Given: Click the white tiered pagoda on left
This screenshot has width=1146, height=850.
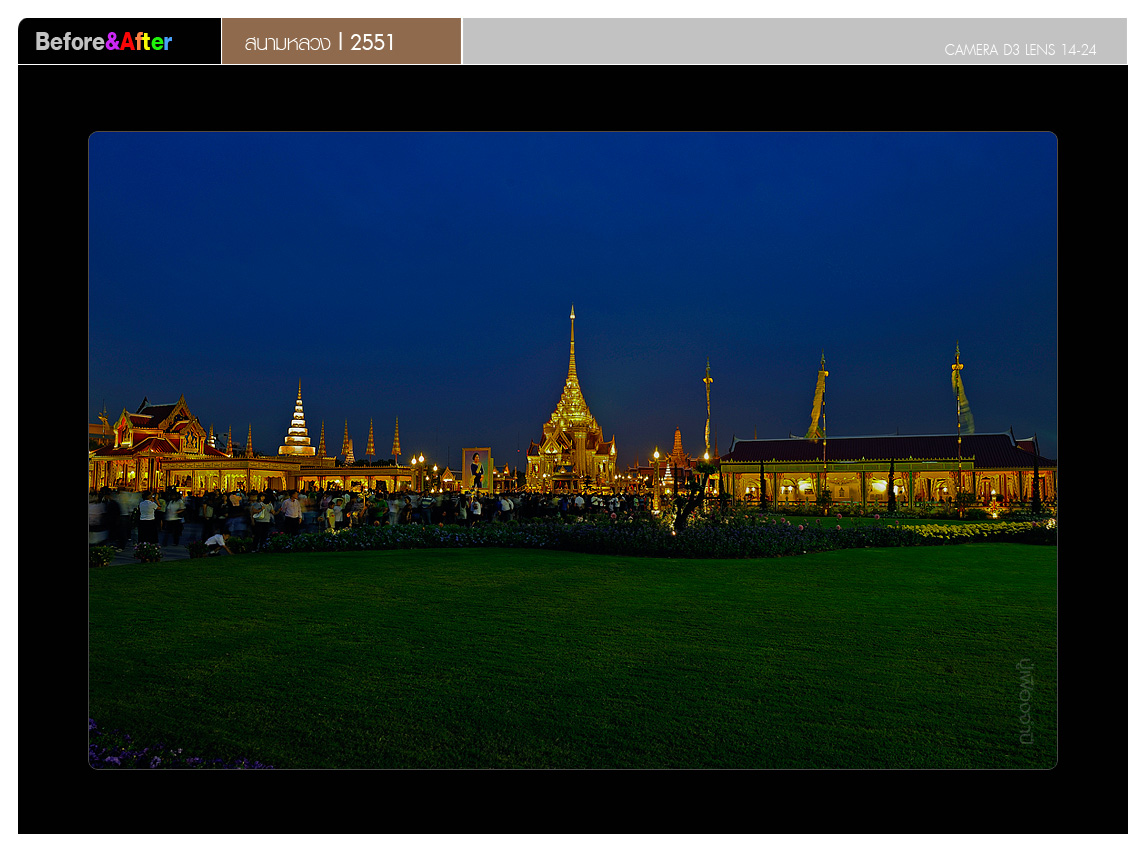Looking at the screenshot, I should (x=297, y=427).
